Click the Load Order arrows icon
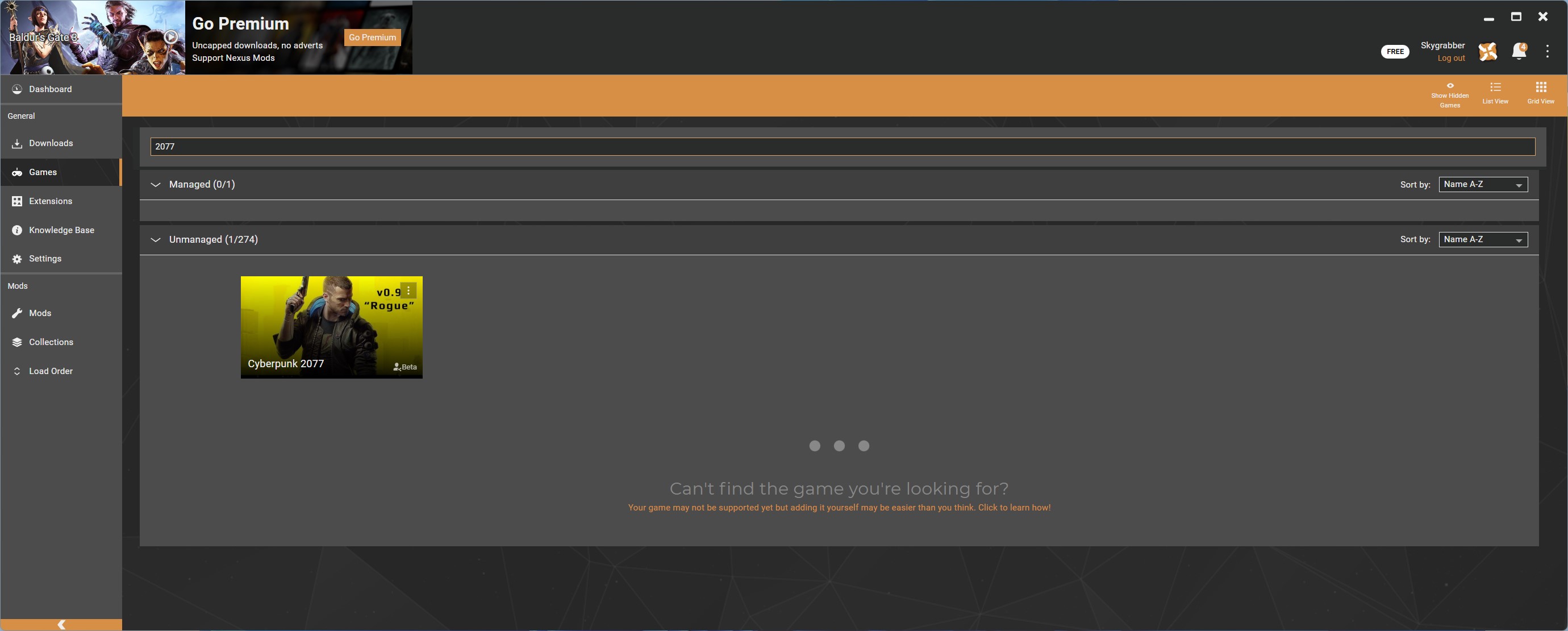The height and width of the screenshot is (631, 1568). coord(17,371)
